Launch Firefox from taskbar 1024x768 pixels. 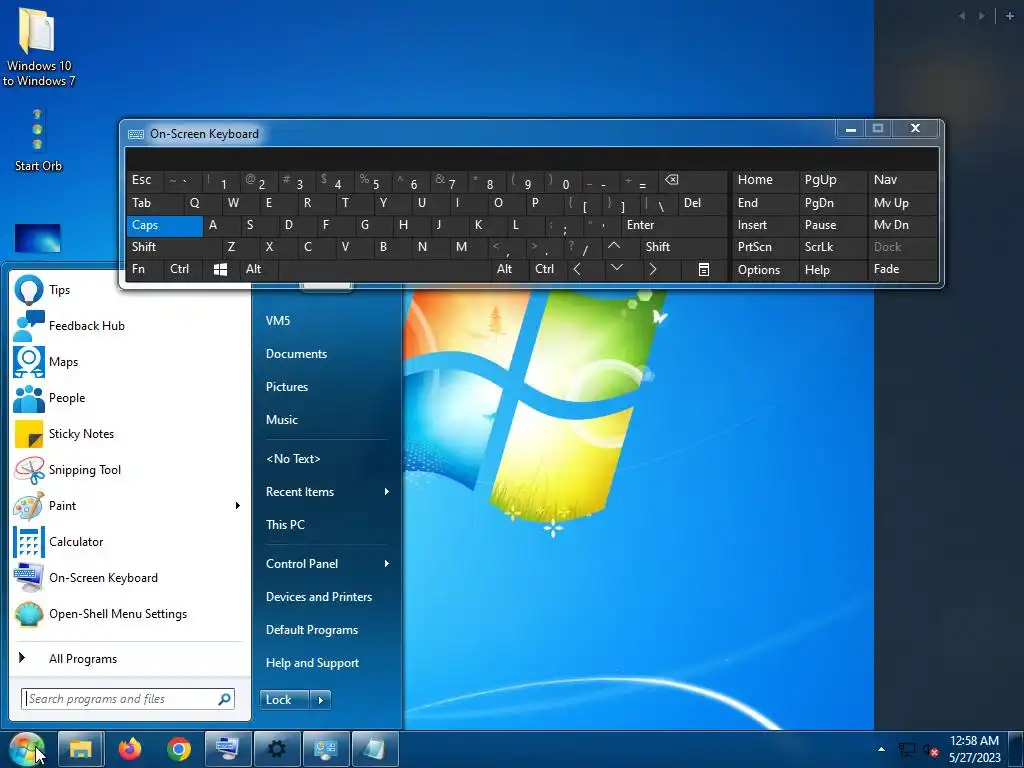pos(130,748)
